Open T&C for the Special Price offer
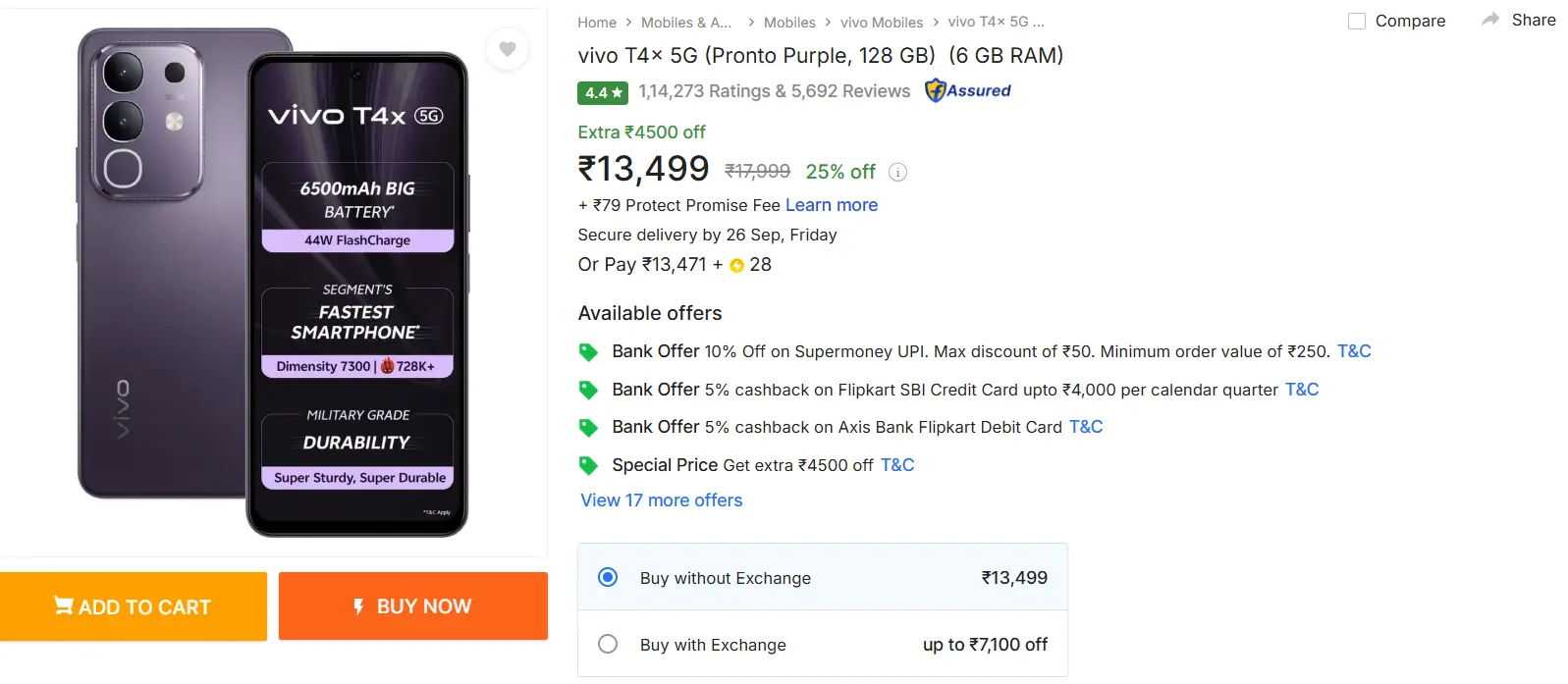Viewport: 1568px width, 684px height. [896, 465]
